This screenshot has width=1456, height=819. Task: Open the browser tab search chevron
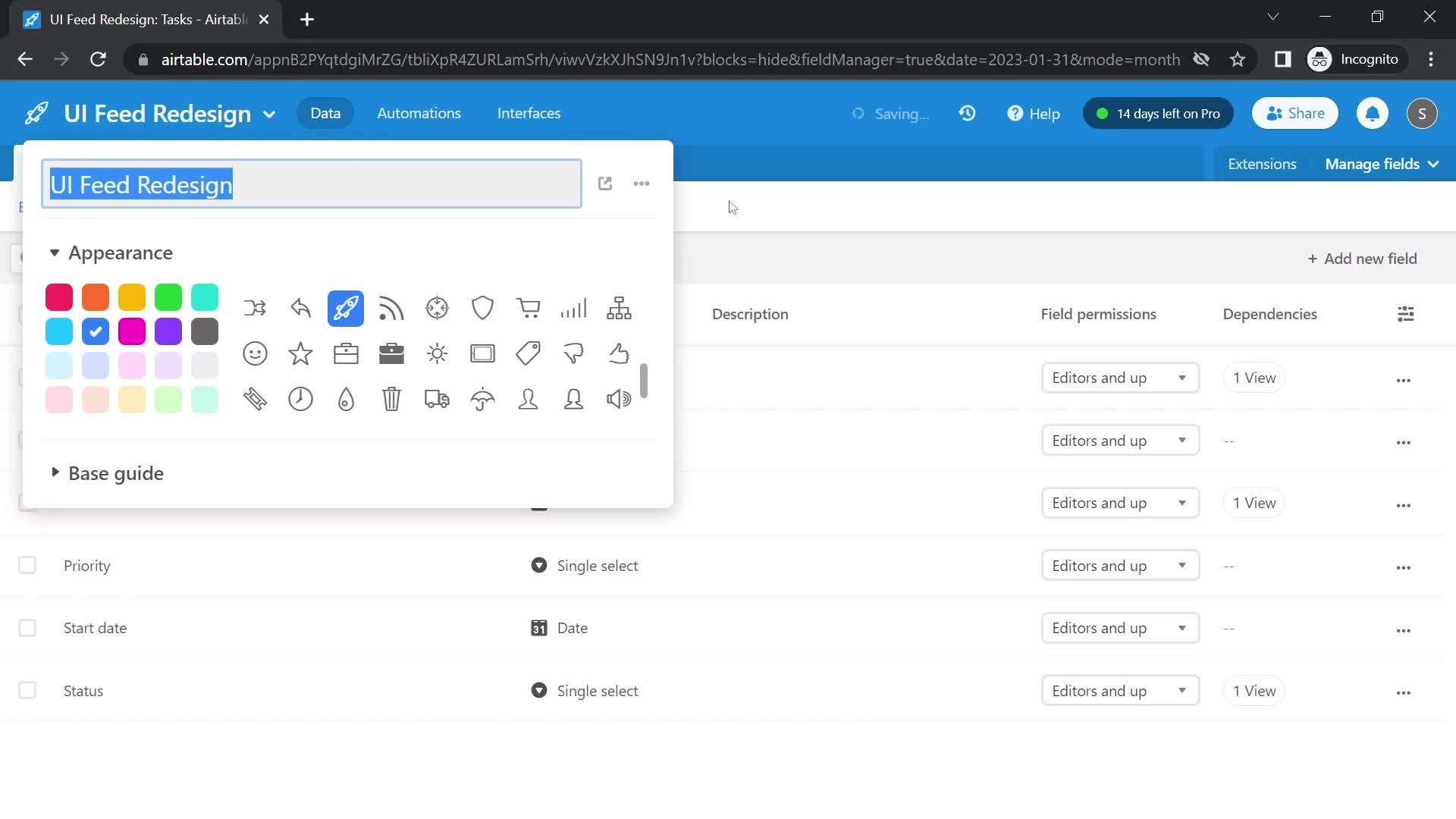(1273, 17)
